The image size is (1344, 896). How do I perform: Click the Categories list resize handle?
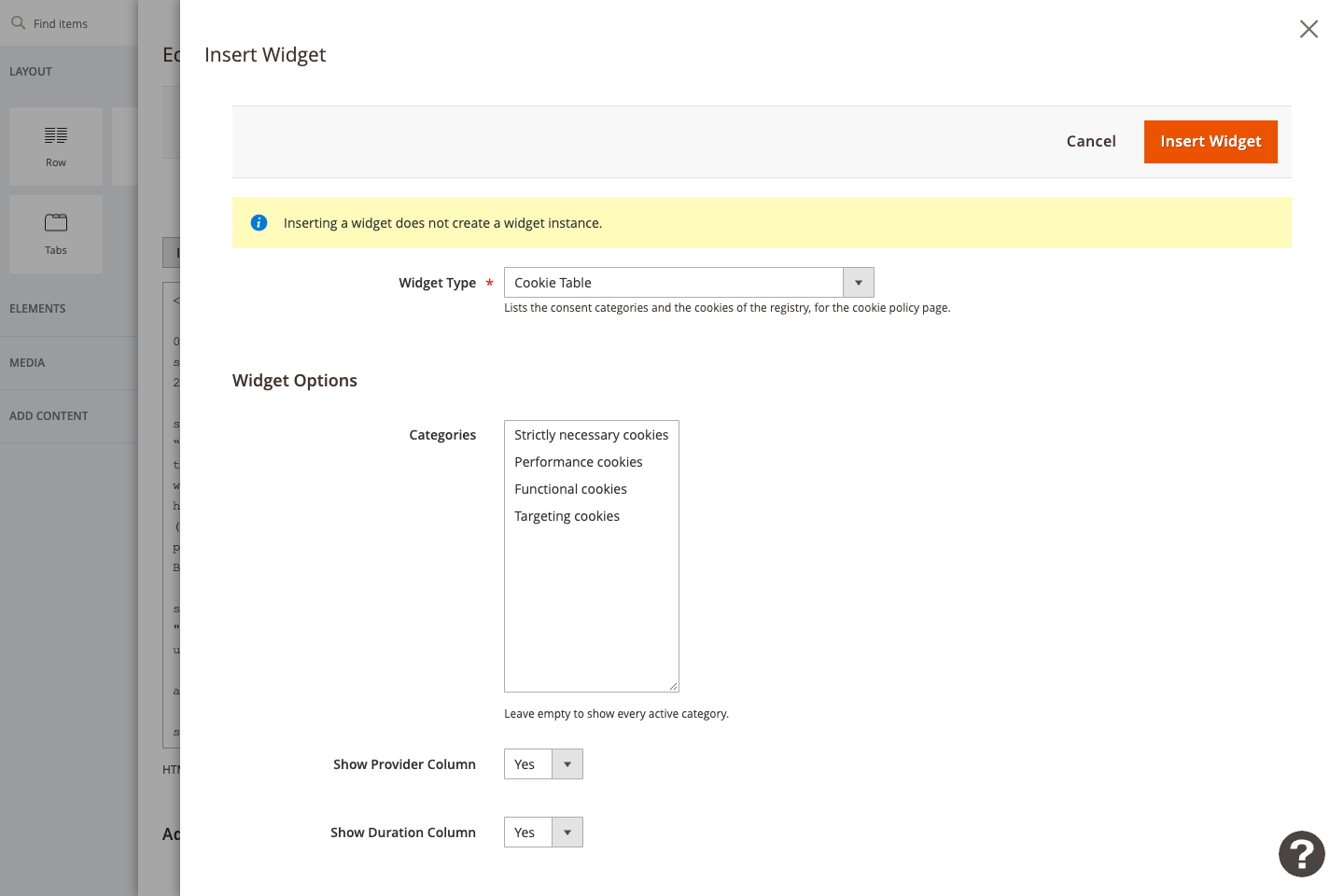pos(673,686)
